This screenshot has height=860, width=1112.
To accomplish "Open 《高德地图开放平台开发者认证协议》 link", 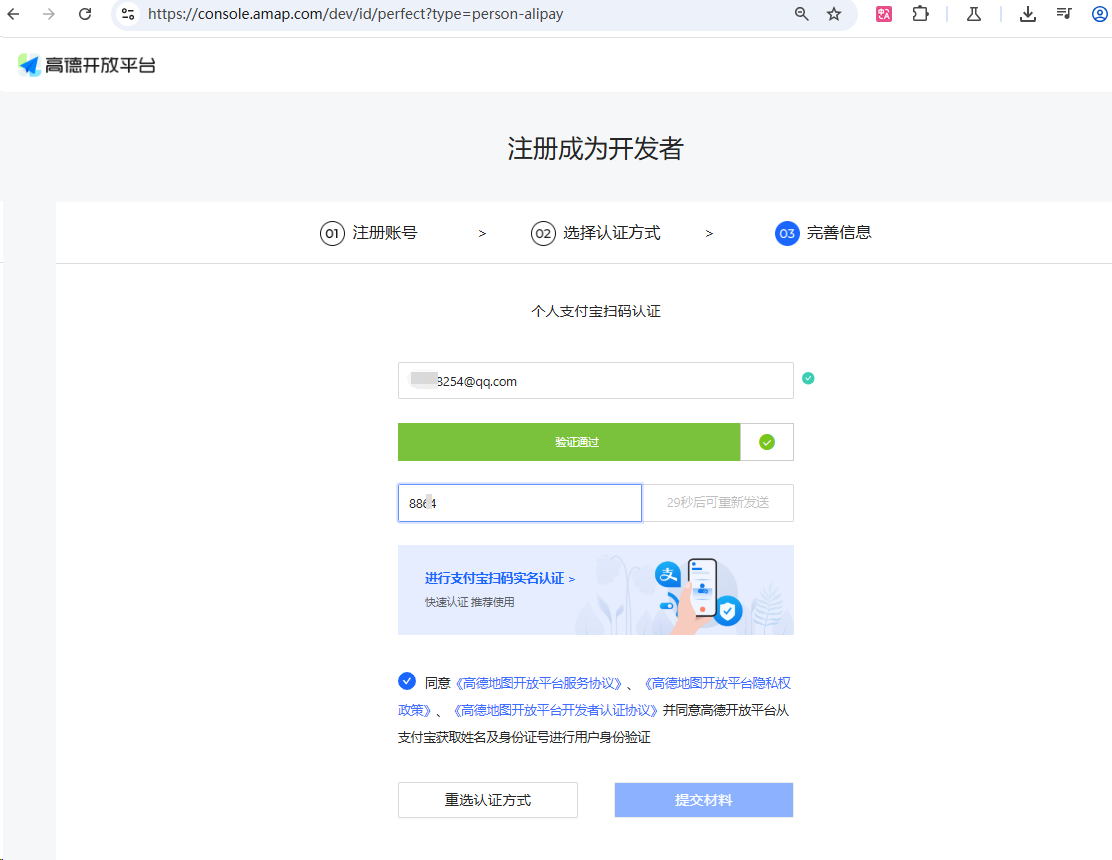I will point(555,710).
